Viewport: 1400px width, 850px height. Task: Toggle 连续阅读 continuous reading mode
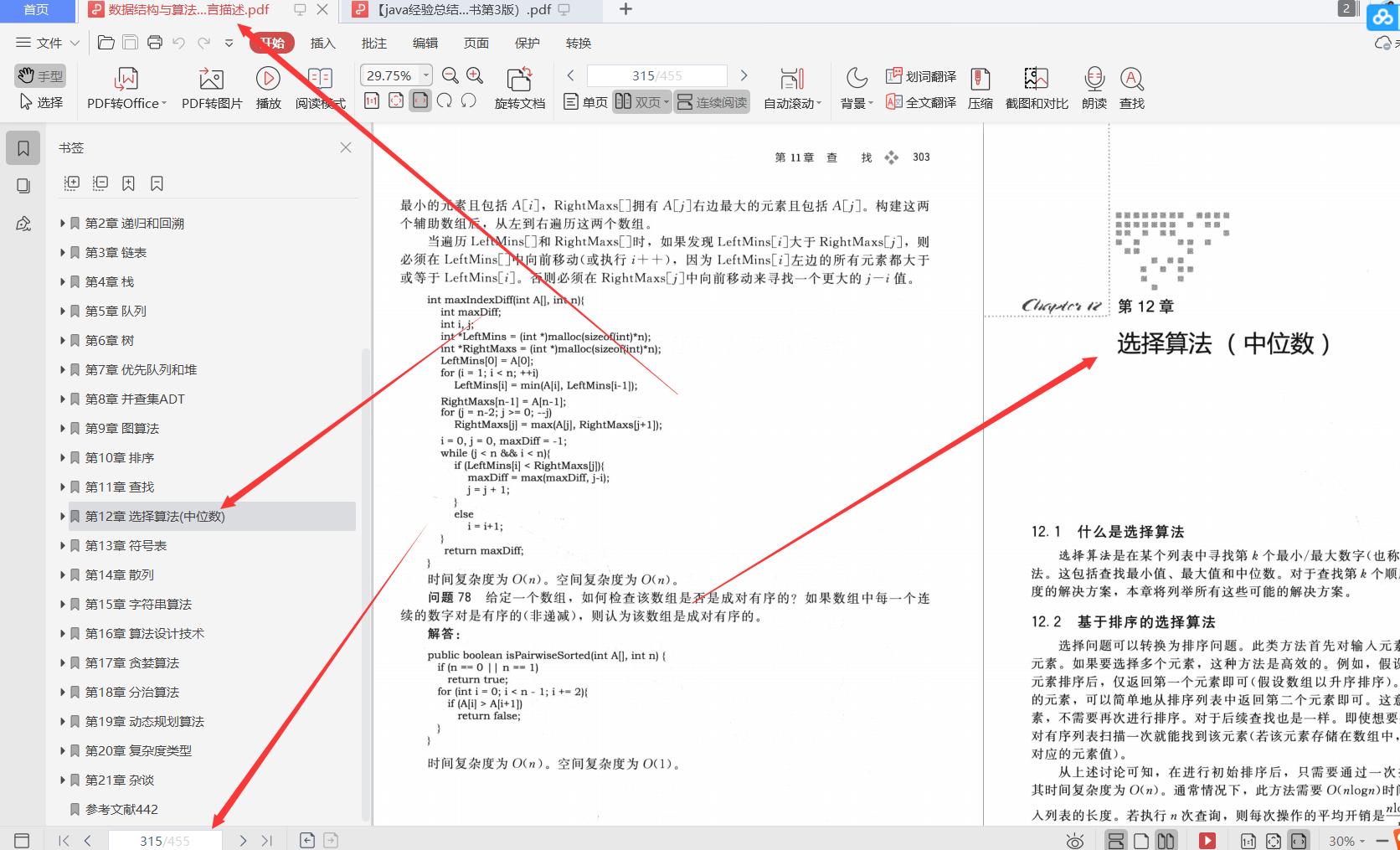tap(711, 102)
